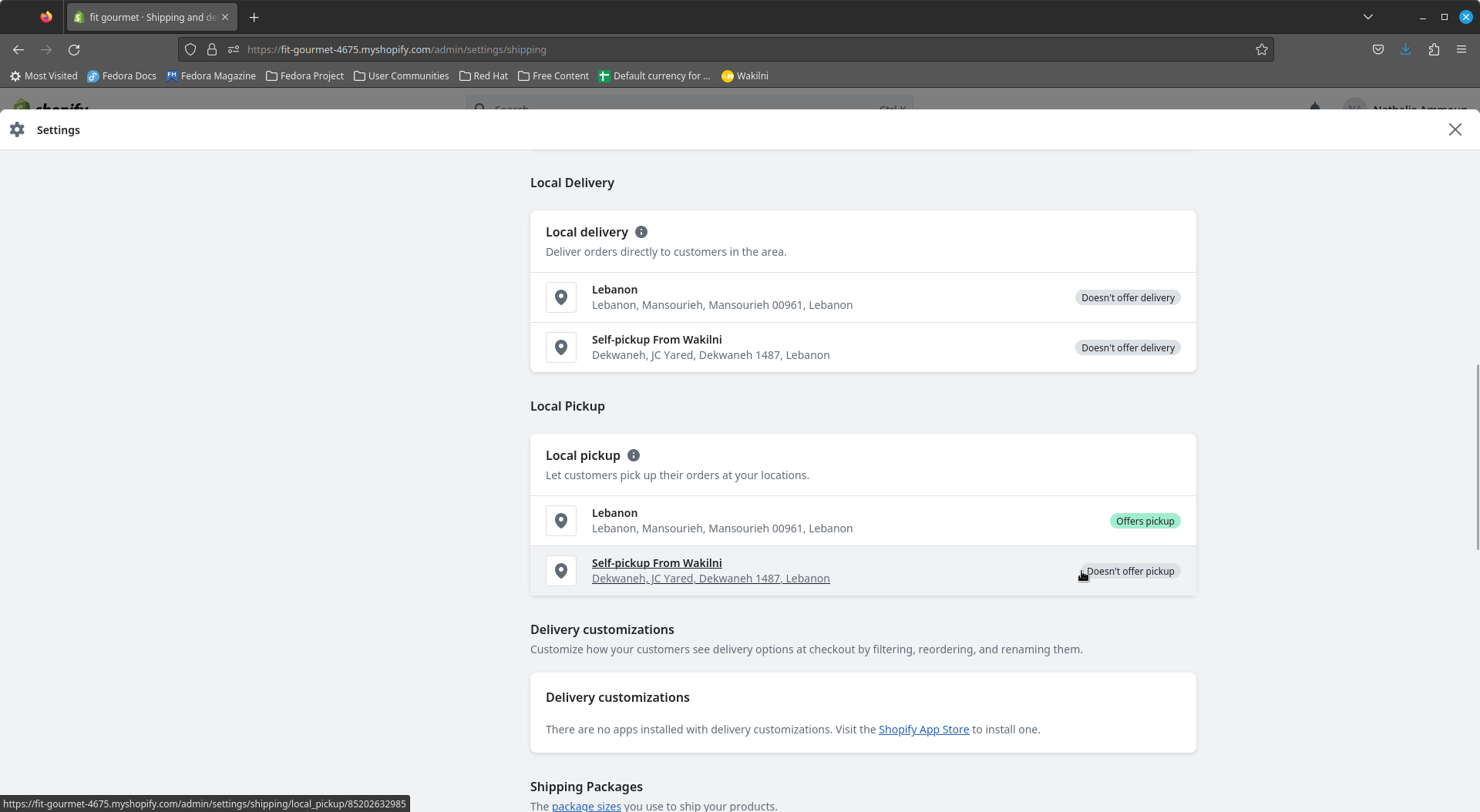Reload the page using refresh icon
1480x812 pixels.
click(74, 49)
